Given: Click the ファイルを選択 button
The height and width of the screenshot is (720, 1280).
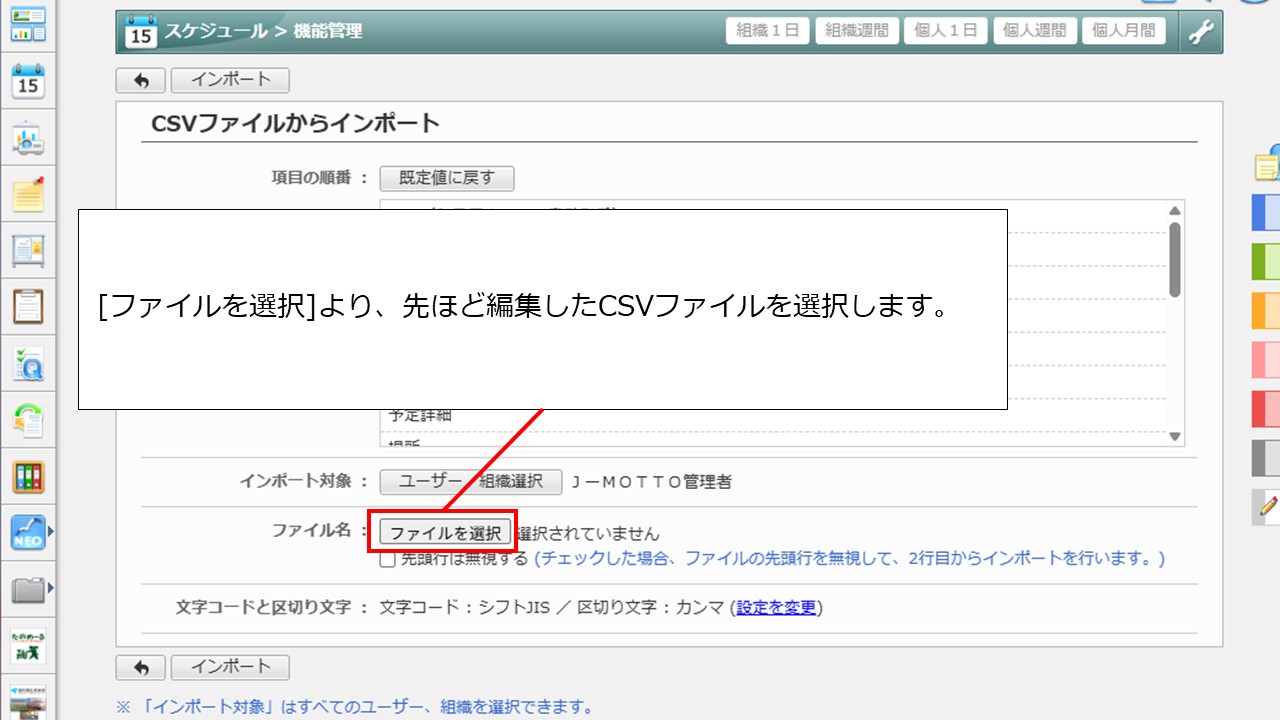Looking at the screenshot, I should tap(445, 533).
